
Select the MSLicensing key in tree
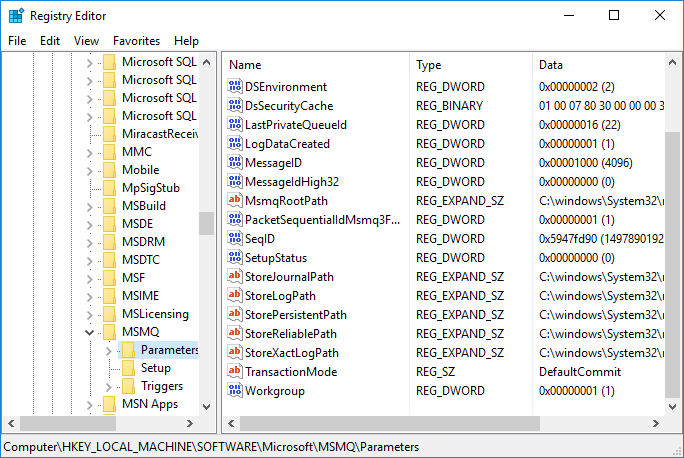pos(155,314)
